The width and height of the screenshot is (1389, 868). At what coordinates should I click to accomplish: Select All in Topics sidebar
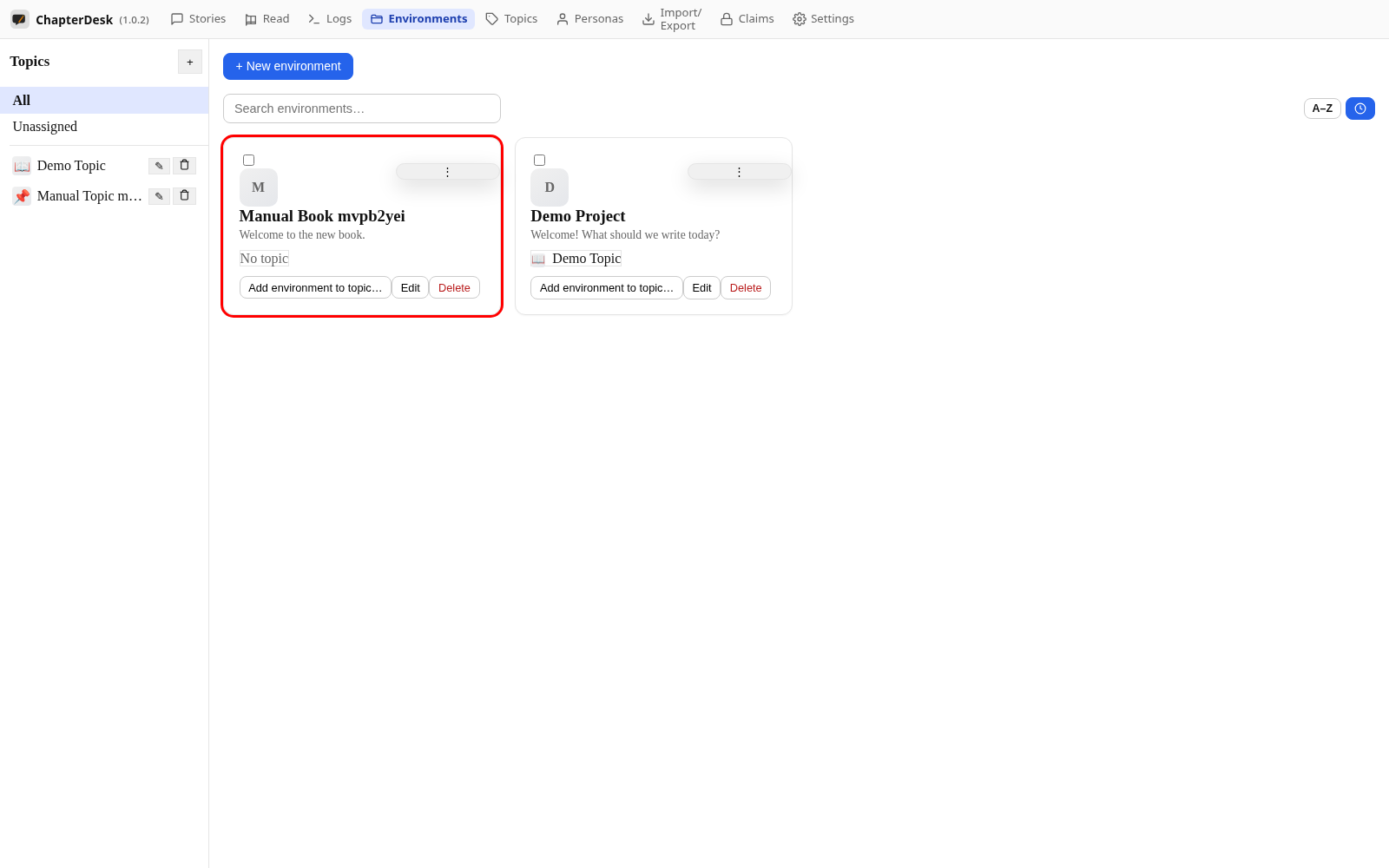click(x=104, y=101)
